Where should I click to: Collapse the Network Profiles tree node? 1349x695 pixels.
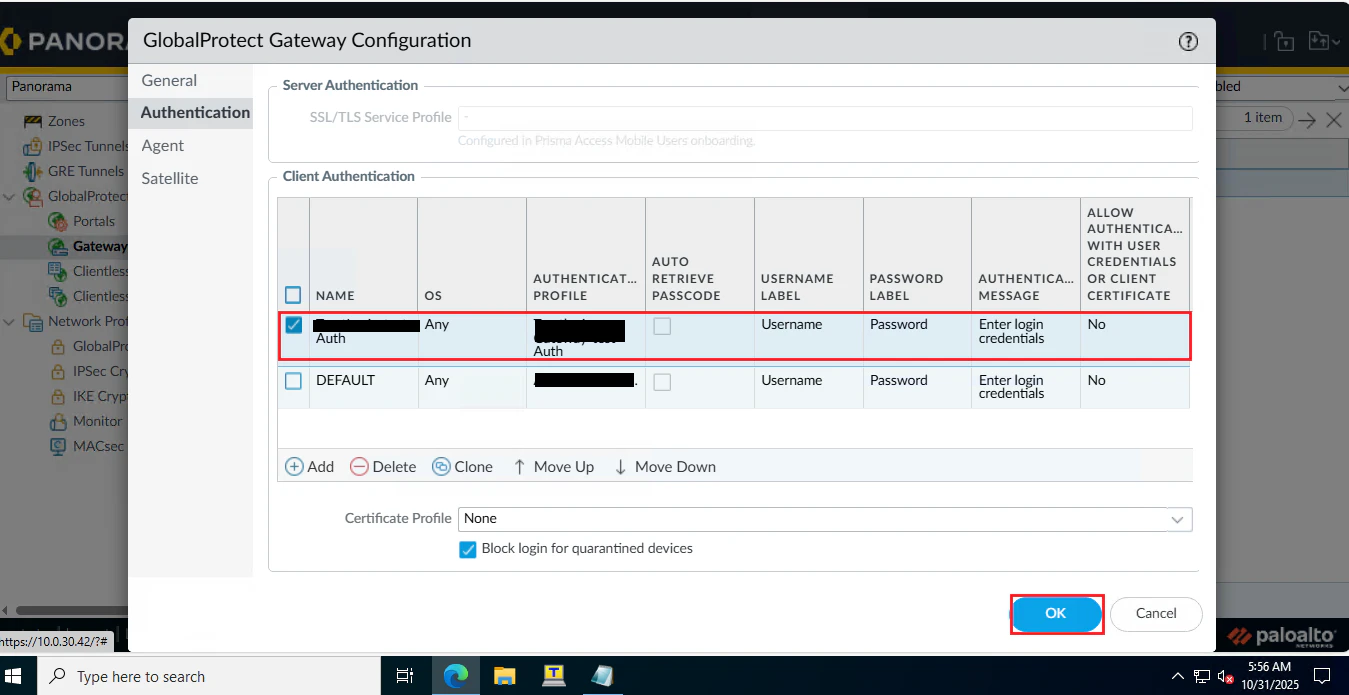tap(9, 321)
